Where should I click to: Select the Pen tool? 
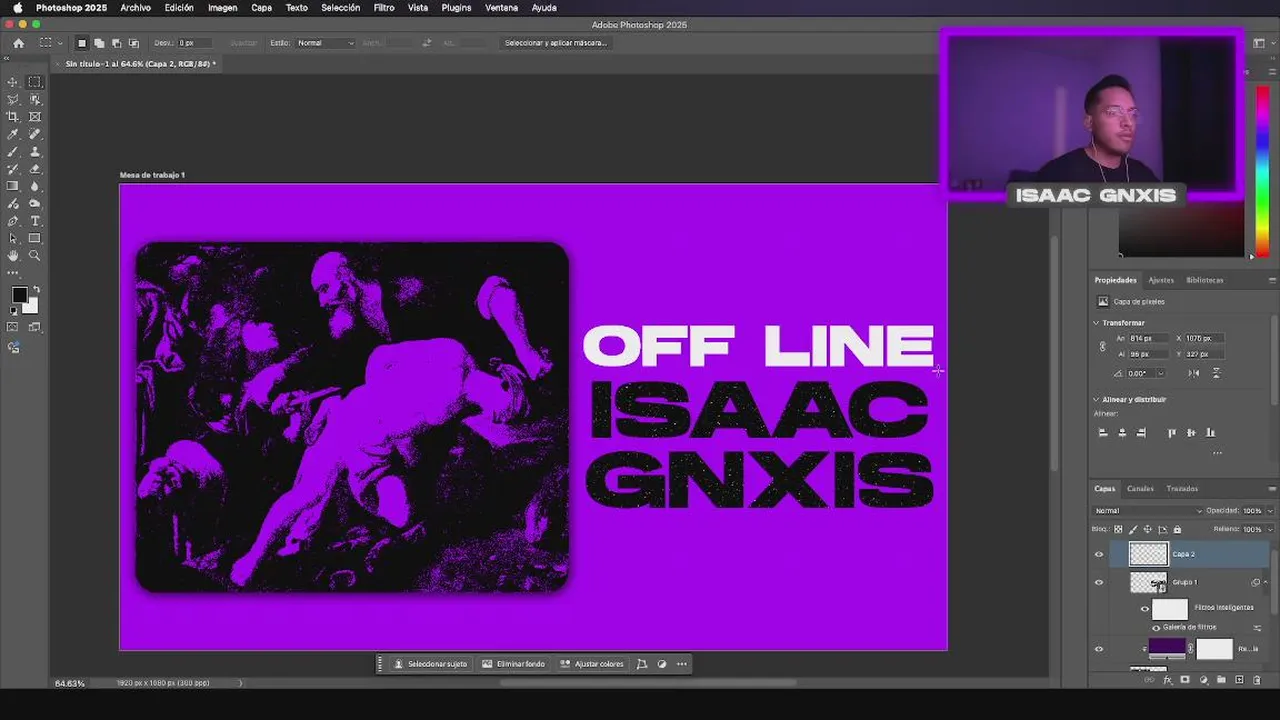click(13, 221)
